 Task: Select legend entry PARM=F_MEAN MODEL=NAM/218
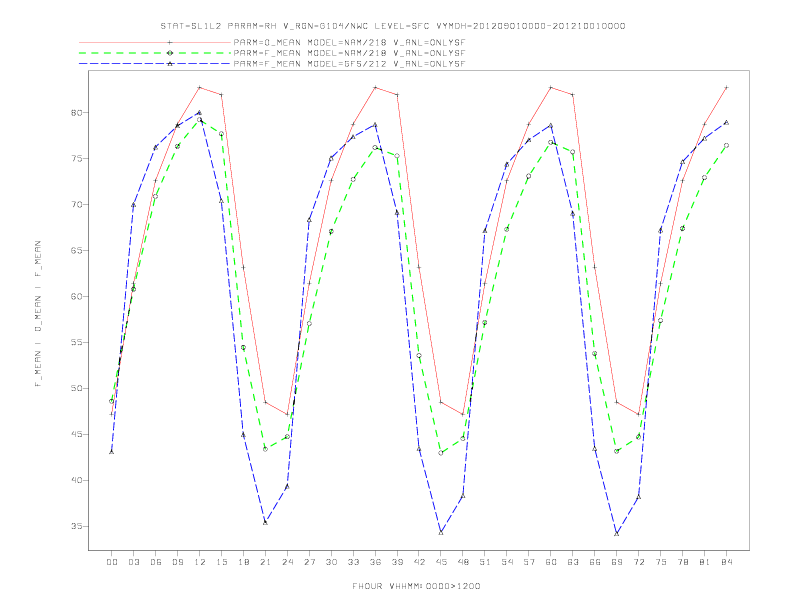point(349,53)
